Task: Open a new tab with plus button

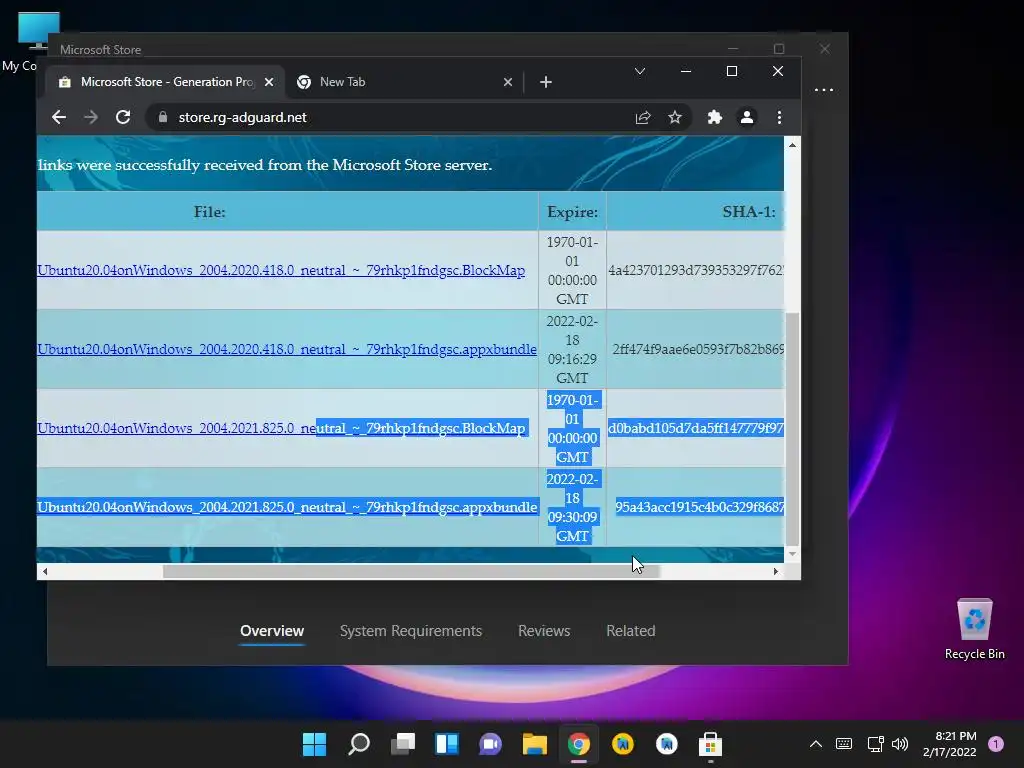Action: [x=546, y=82]
